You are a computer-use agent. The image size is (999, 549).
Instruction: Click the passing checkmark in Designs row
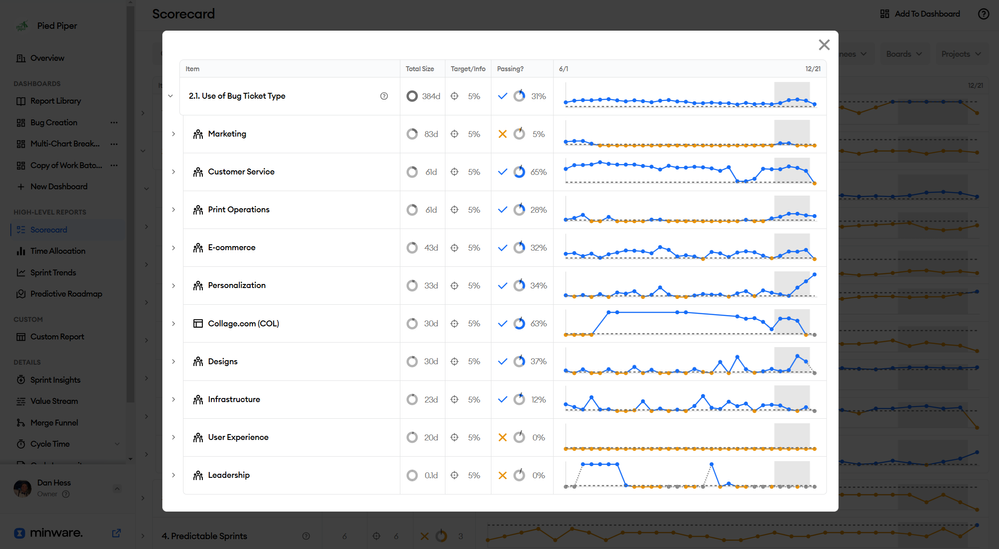(x=503, y=361)
